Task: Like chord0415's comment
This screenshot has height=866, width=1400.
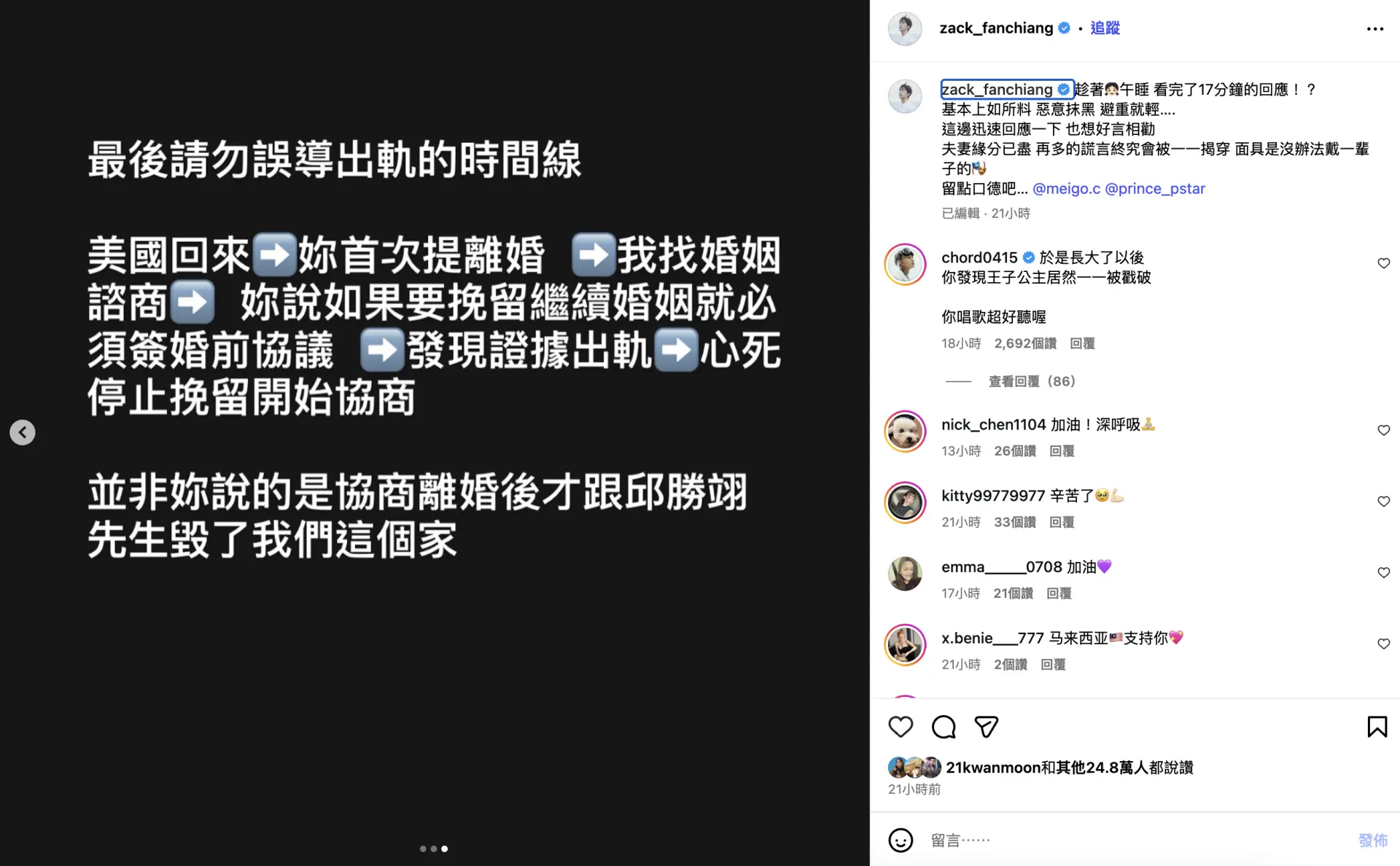Action: [1383, 263]
